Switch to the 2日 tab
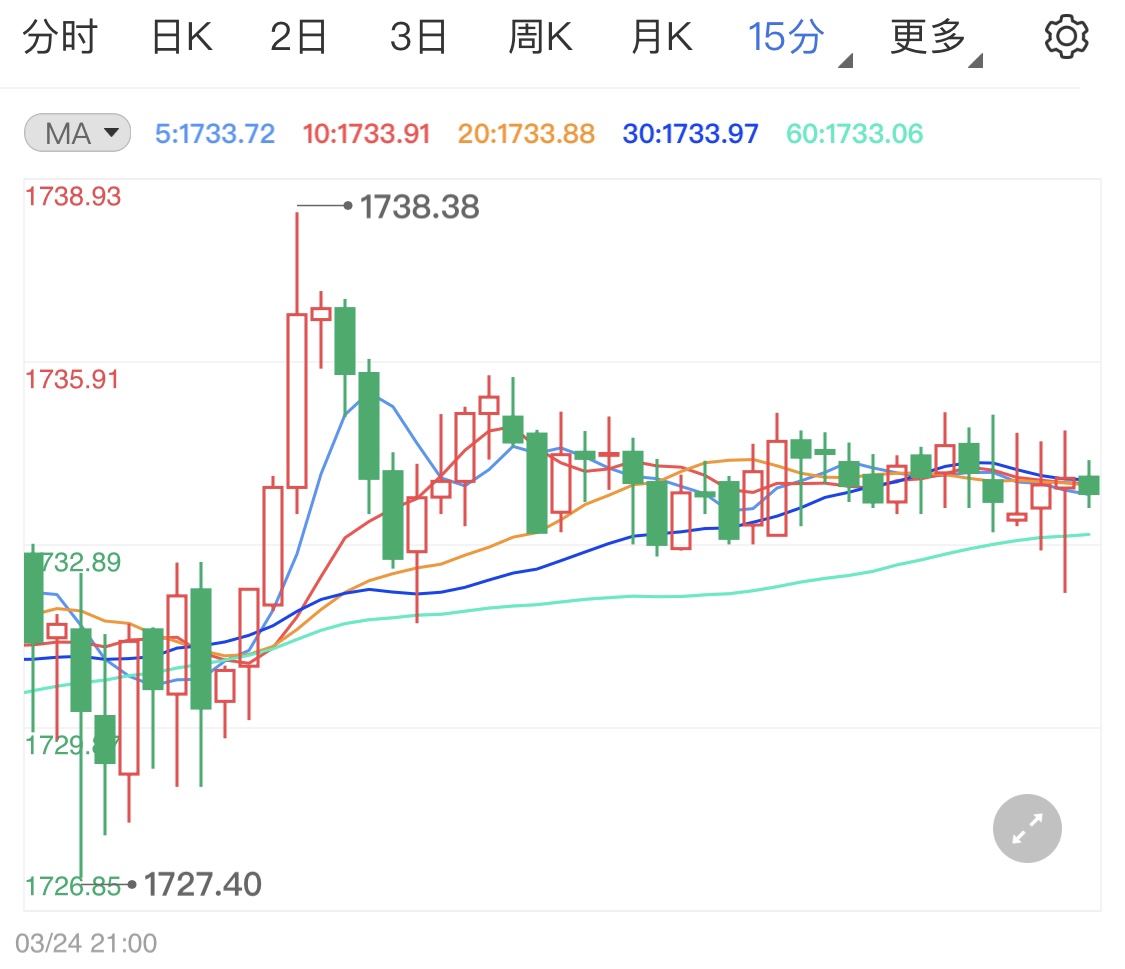 (x=298, y=37)
